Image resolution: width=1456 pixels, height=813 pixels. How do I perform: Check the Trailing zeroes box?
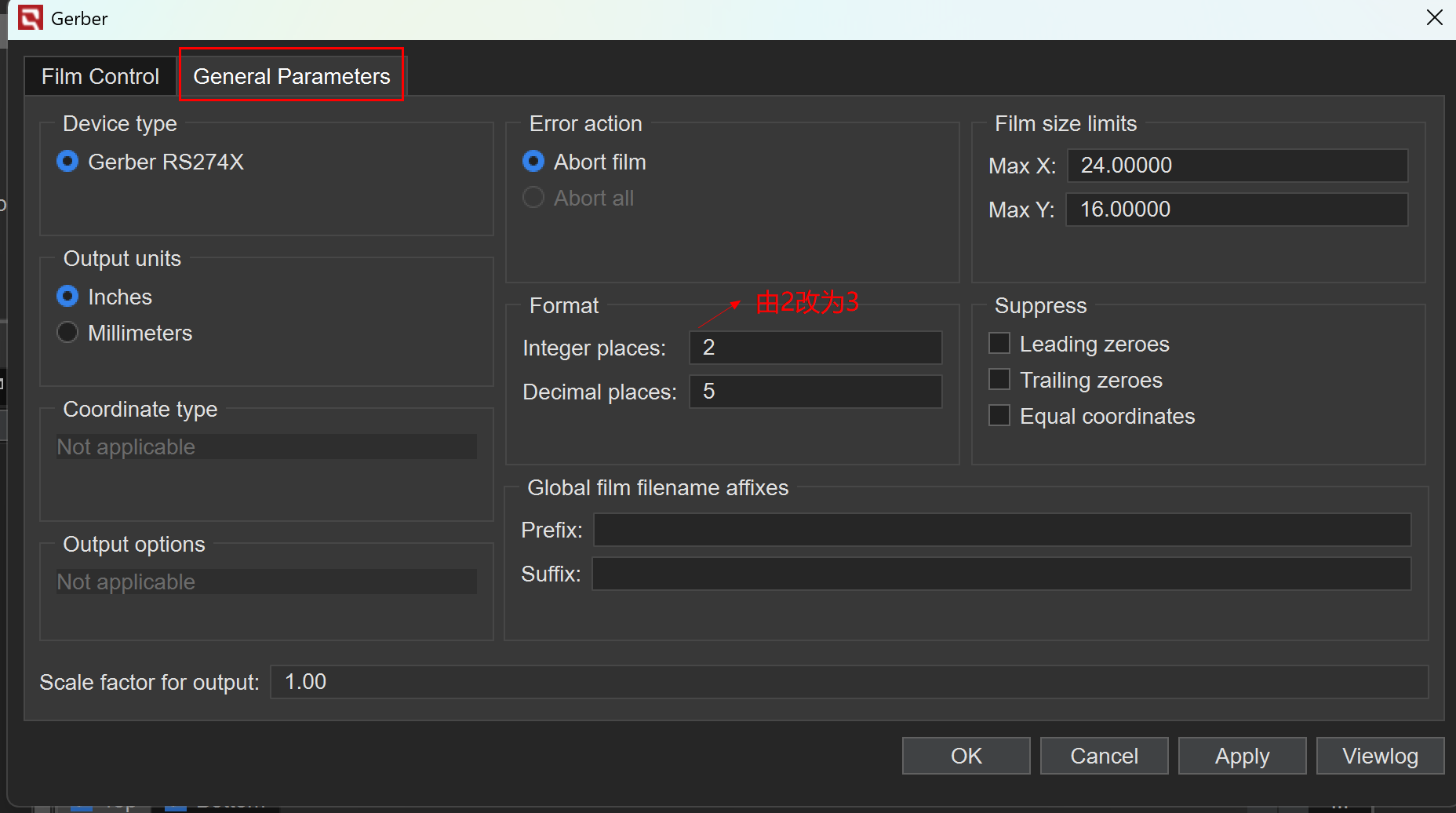tap(999, 380)
